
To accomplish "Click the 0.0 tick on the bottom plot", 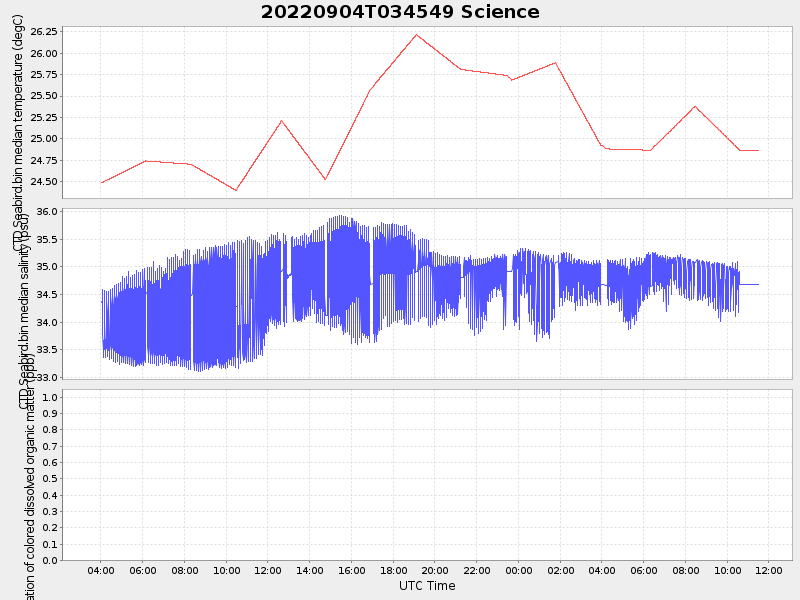I will pyautogui.click(x=51, y=561).
